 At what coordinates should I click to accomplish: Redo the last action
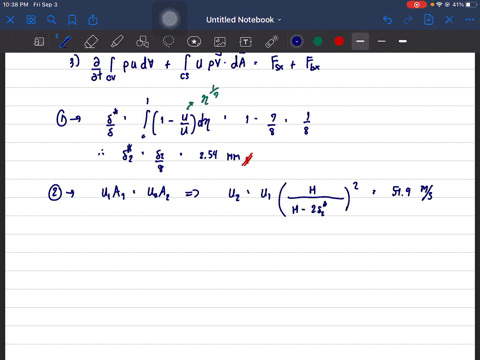point(408,20)
